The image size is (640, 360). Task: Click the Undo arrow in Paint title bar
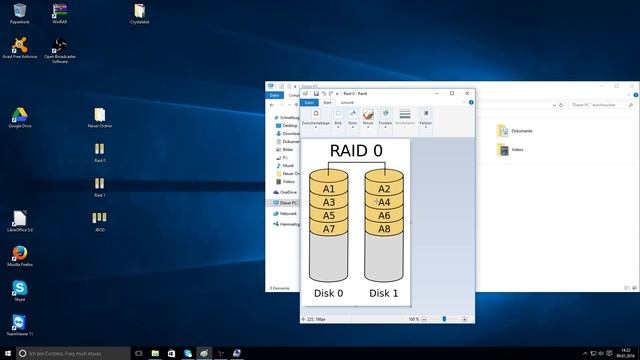coord(323,93)
